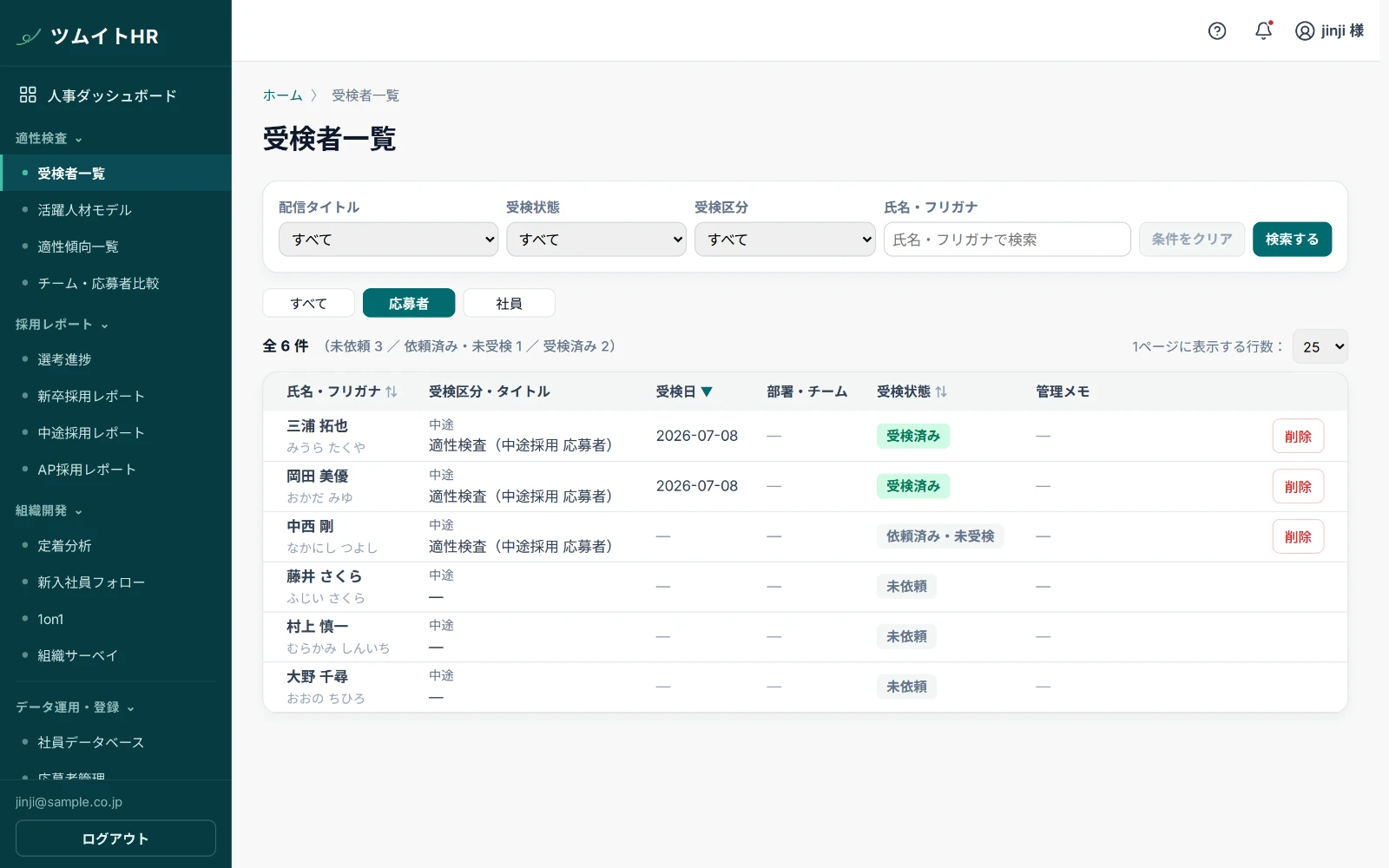Screen dimensions: 1389x868
Task: Follow the ホーム breadcrumb link
Action: point(283,95)
